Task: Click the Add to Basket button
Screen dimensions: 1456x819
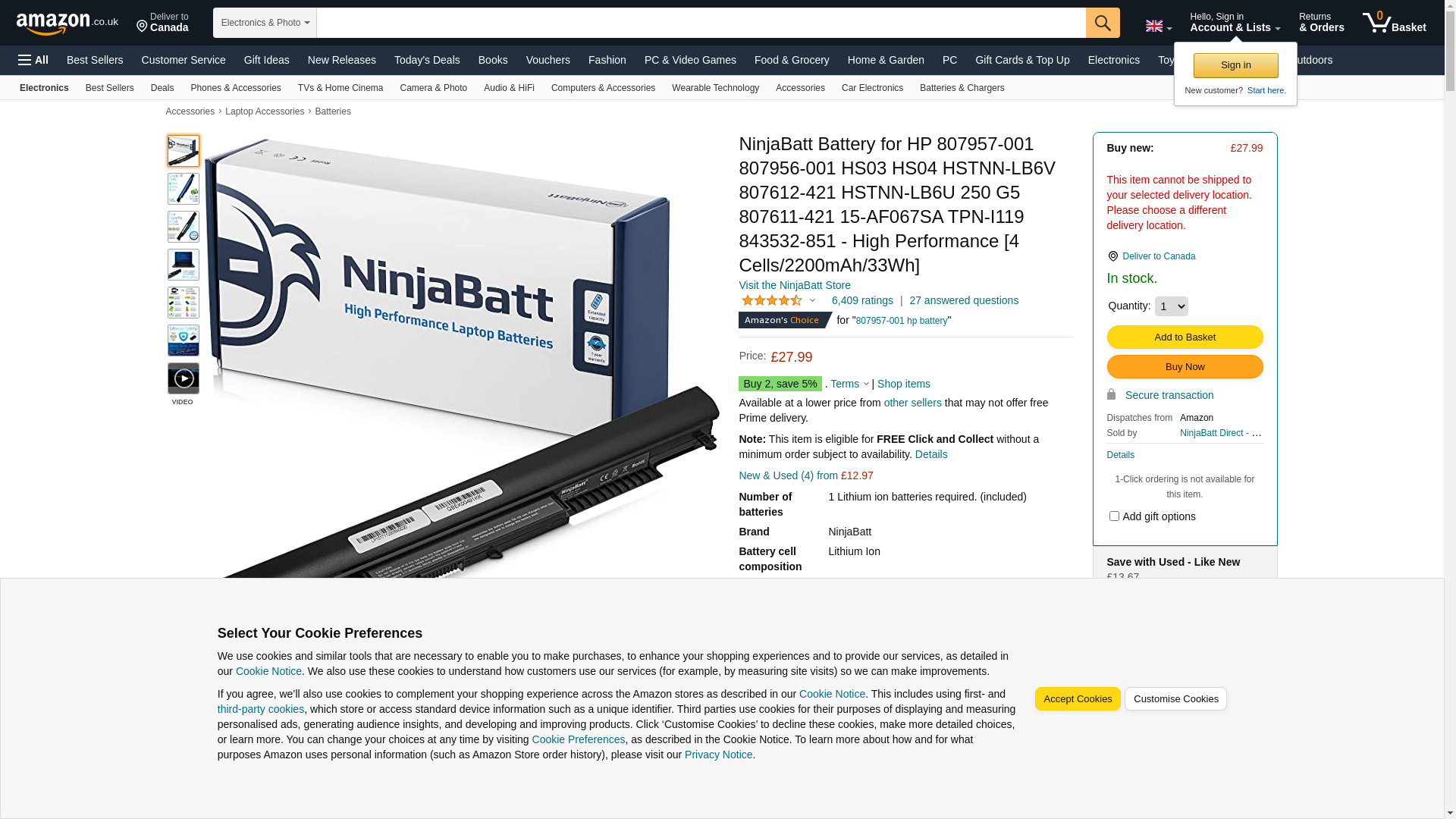Action: [x=1185, y=337]
